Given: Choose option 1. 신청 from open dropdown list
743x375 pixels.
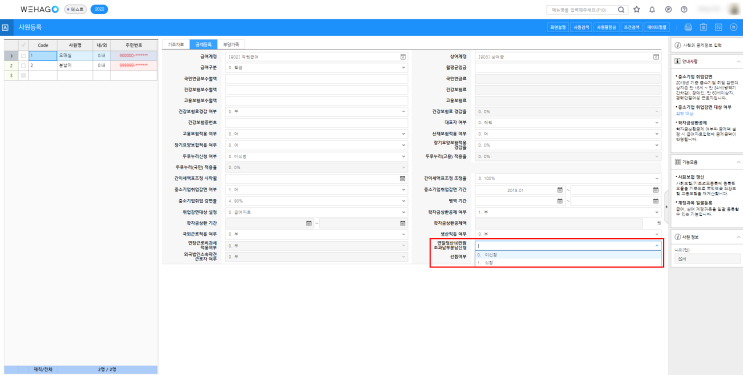Looking at the screenshot, I should (x=568, y=262).
